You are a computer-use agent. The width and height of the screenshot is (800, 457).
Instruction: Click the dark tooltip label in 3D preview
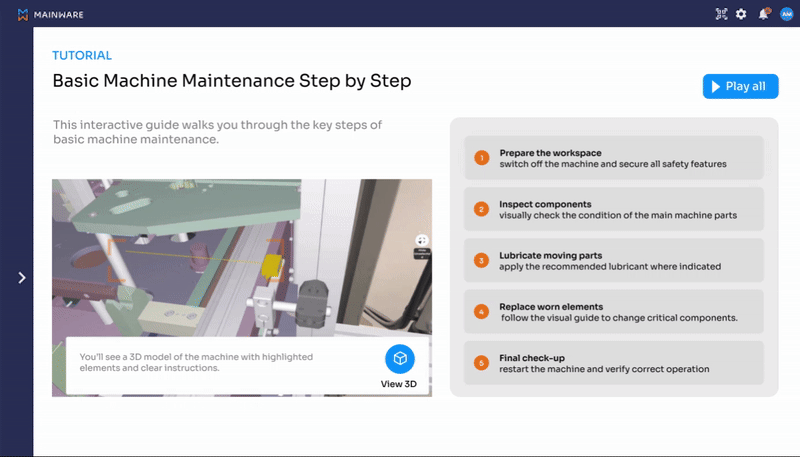[422, 253]
